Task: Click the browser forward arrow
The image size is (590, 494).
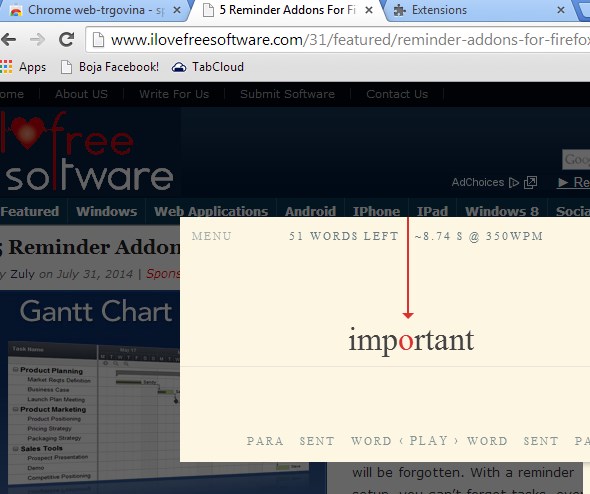Action: click(x=37, y=39)
